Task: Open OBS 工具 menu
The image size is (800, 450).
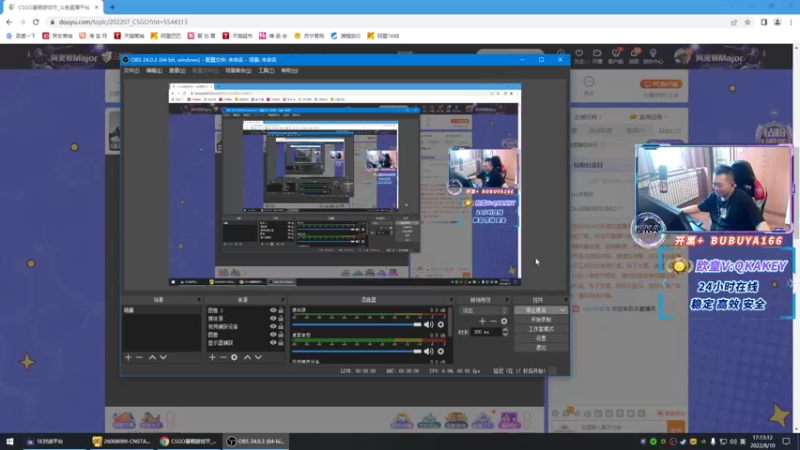Action: [266, 70]
